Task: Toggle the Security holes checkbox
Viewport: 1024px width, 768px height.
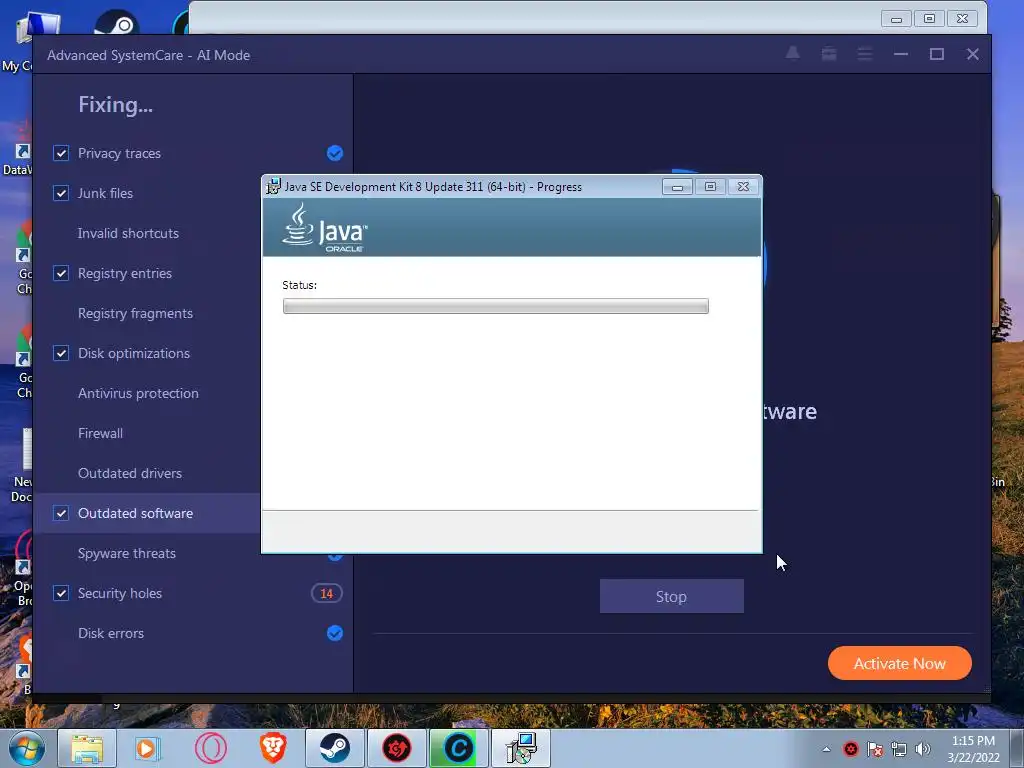Action: (61, 593)
